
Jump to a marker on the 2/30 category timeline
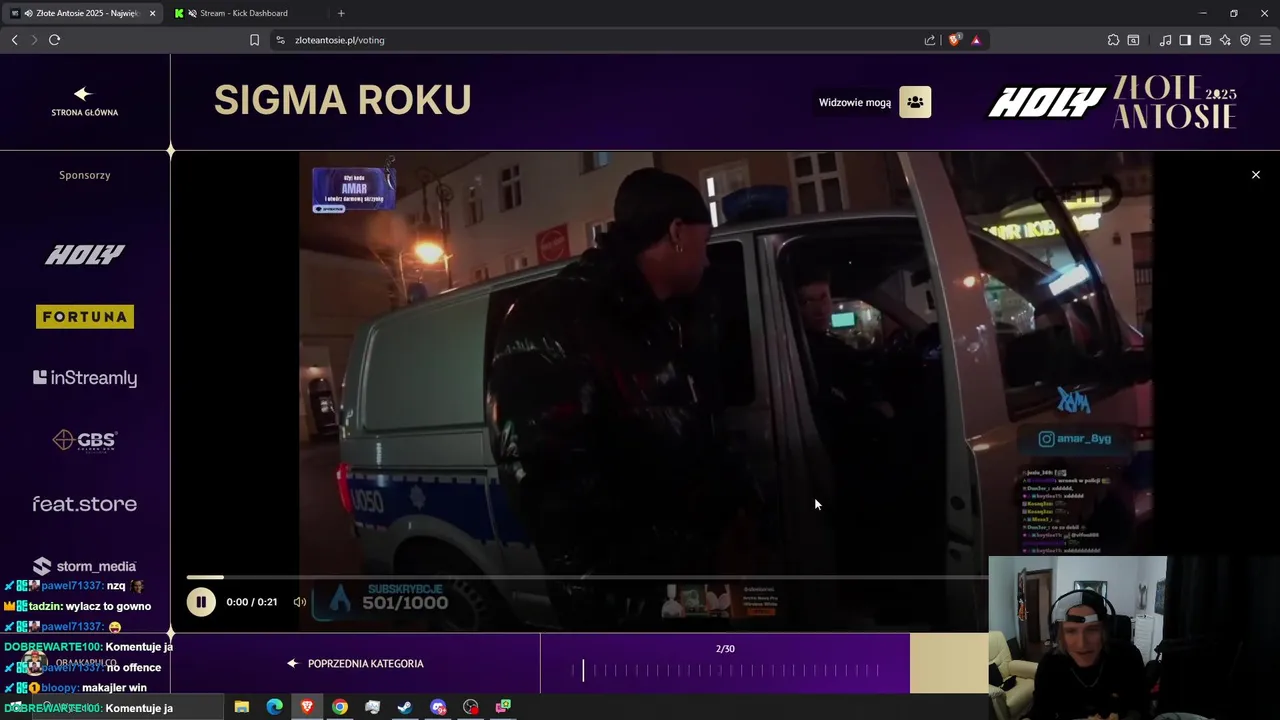[725, 671]
